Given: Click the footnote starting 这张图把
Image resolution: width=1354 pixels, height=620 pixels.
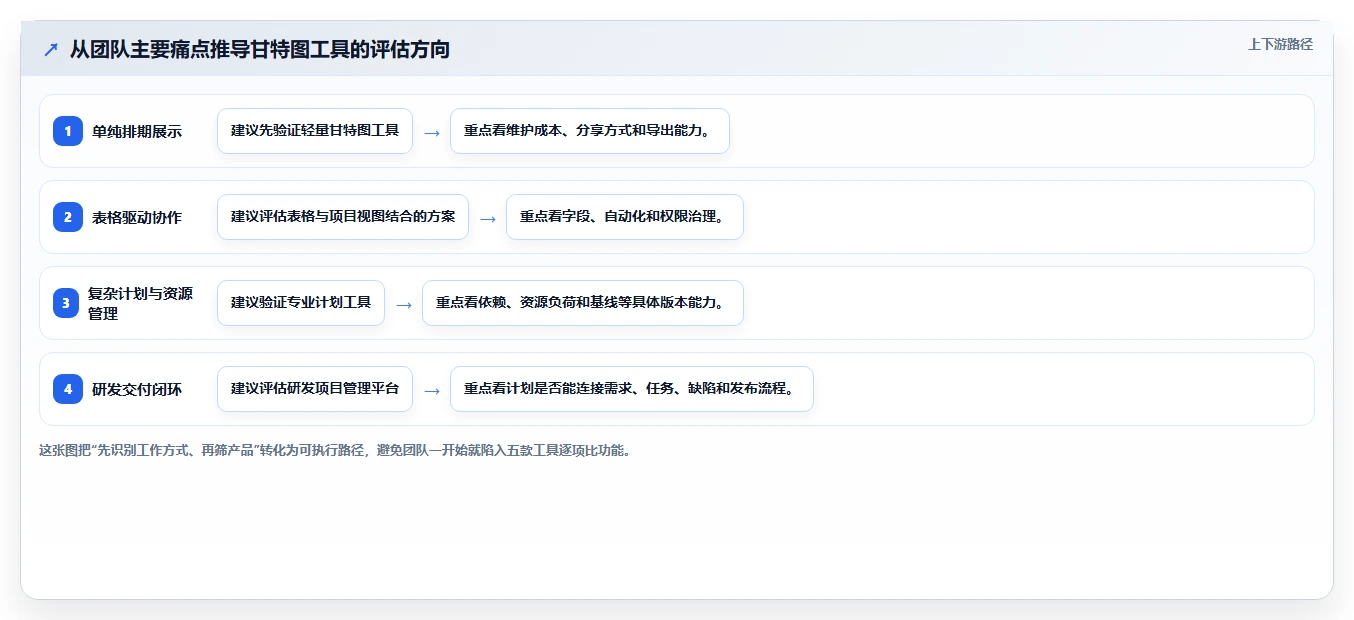Looking at the screenshot, I should pyautogui.click(x=335, y=450).
